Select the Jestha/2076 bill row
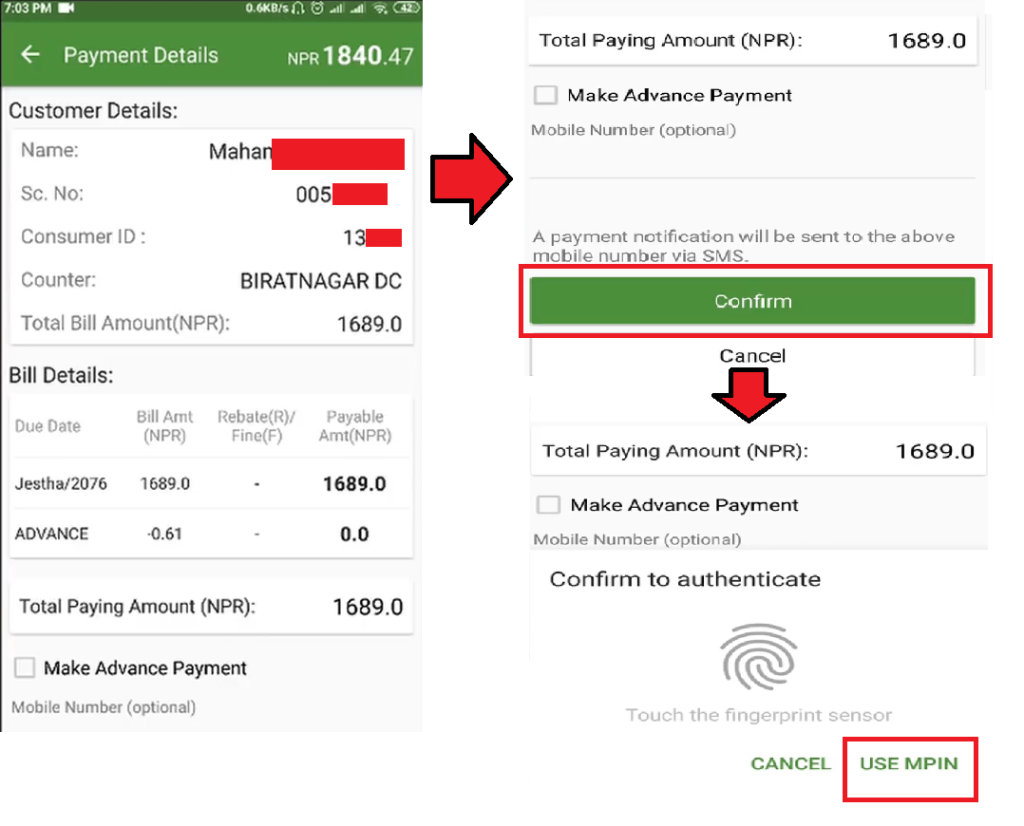The height and width of the screenshot is (826, 1024). tap(211, 484)
